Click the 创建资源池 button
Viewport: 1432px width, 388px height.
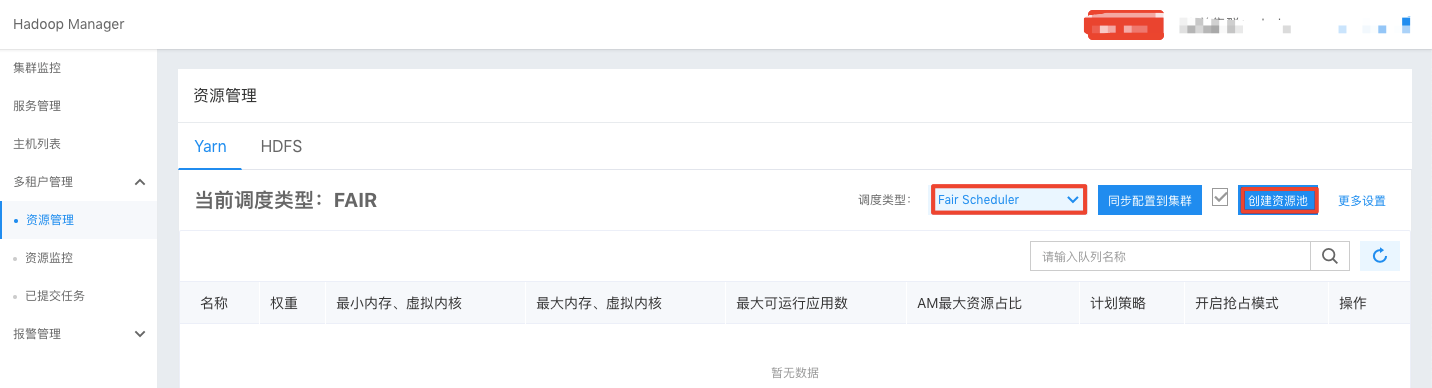click(1277, 200)
